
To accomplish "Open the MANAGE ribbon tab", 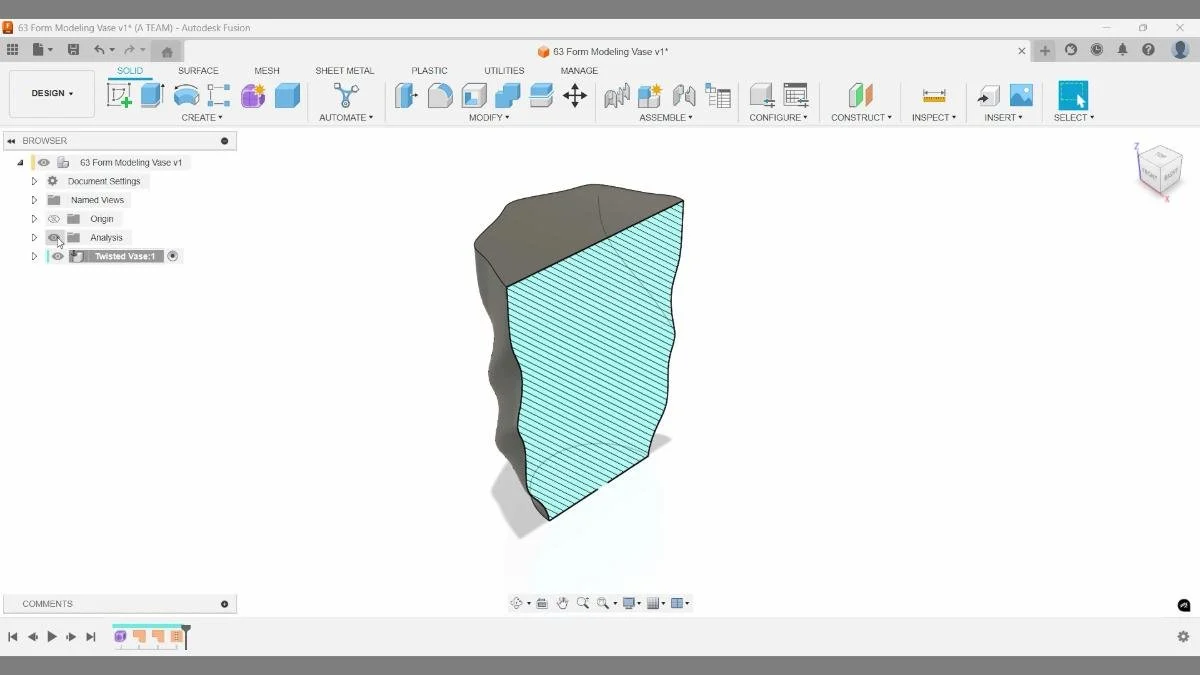I will click(x=579, y=70).
